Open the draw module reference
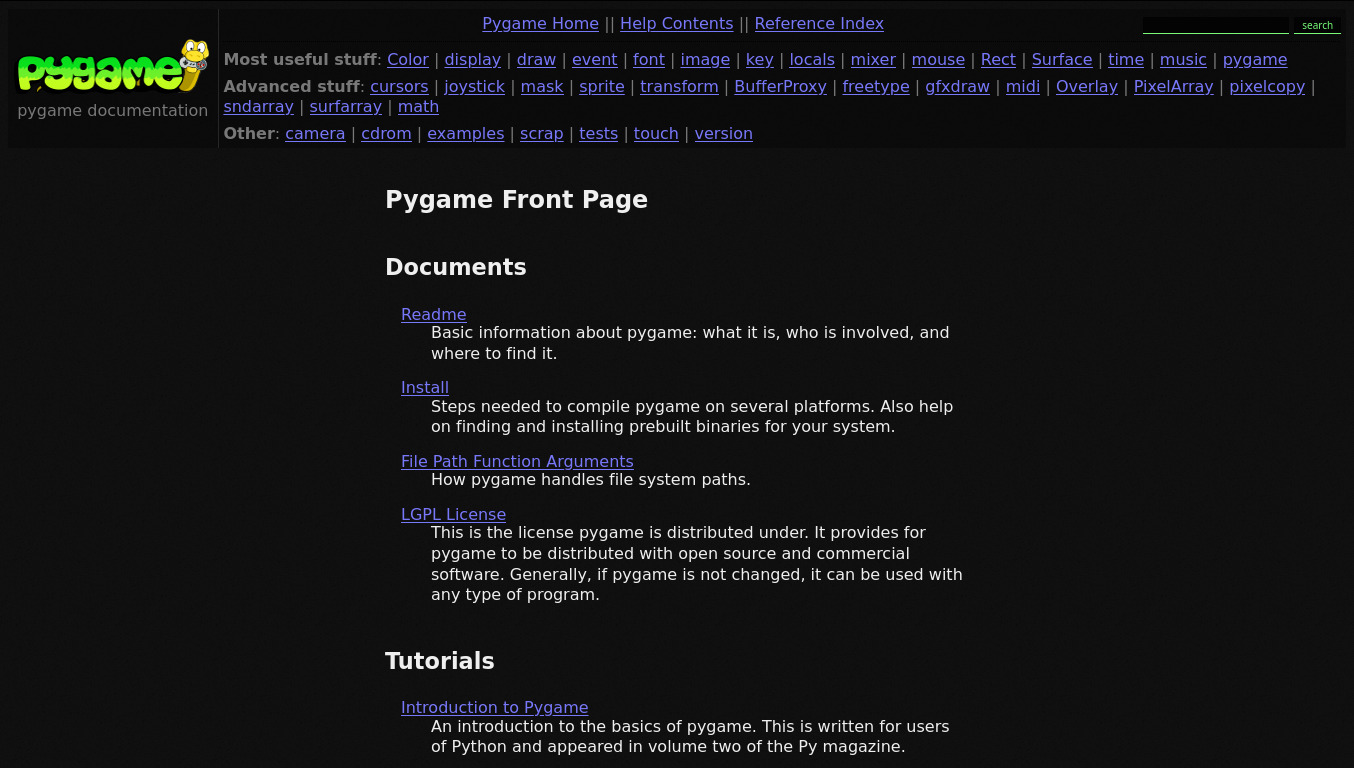Viewport: 1354px width, 768px height. click(x=536, y=60)
